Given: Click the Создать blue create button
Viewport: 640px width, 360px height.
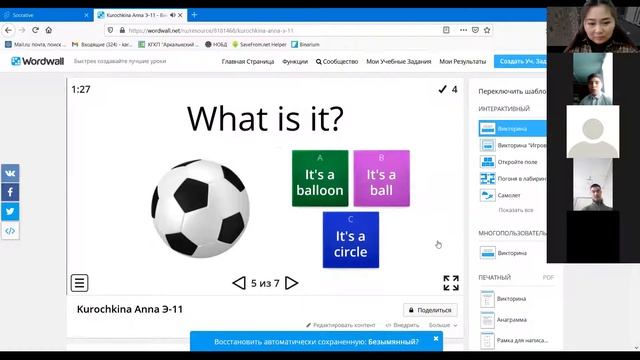Looking at the screenshot, I should click(x=520, y=61).
